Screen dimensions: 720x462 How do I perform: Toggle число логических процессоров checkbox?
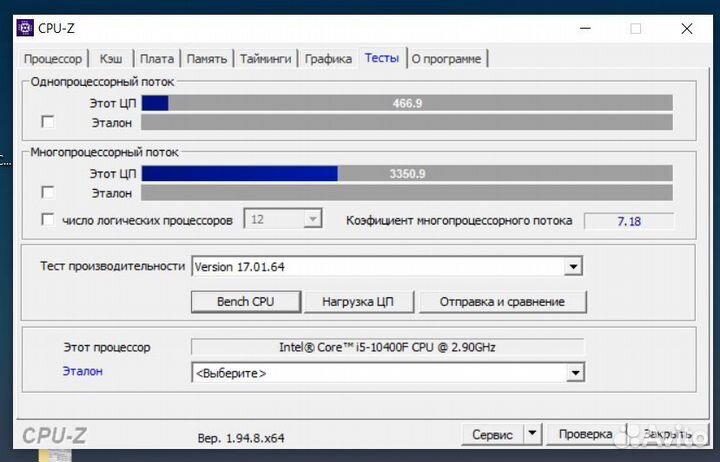pos(48,220)
